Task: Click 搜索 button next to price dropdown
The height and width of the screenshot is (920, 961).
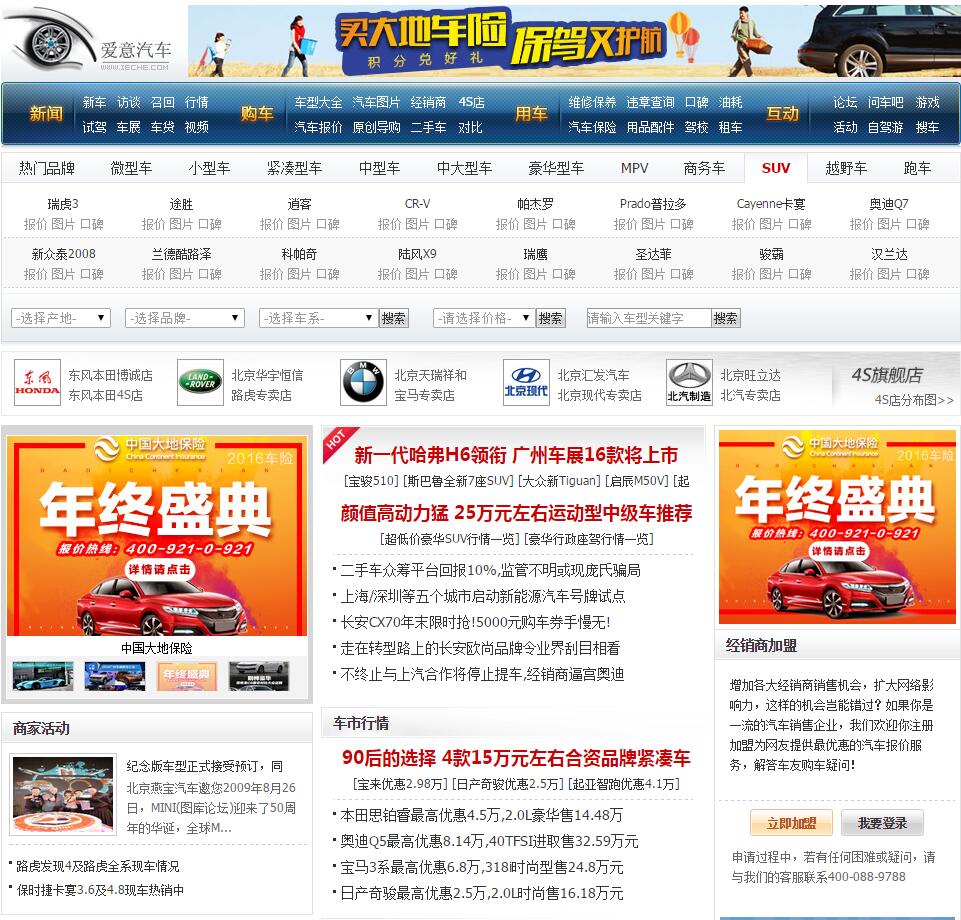Action: click(x=550, y=318)
